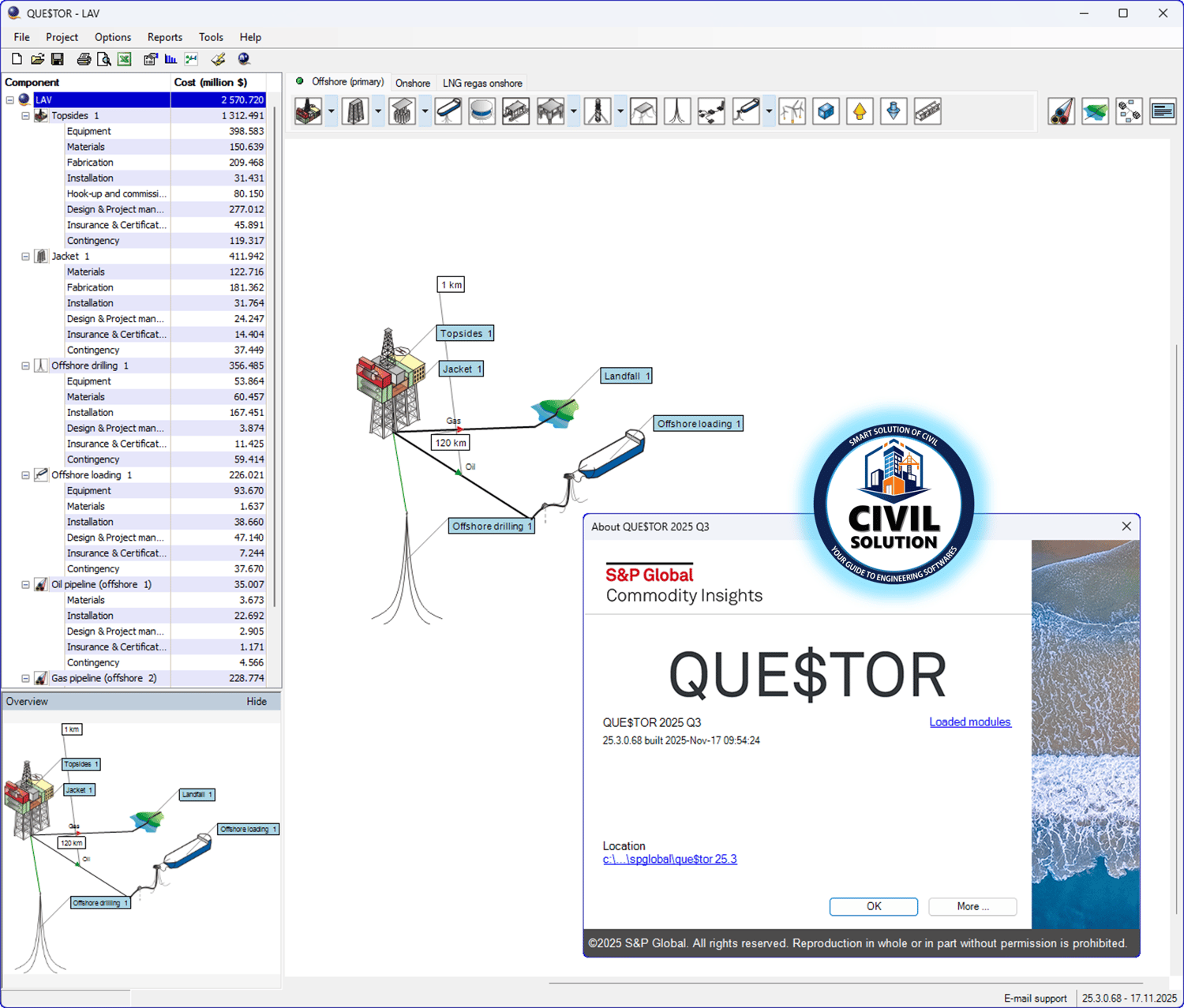Screen dimensions: 1184x1008
Task: Open the drilling rig dropdown arrow
Action: point(620,111)
